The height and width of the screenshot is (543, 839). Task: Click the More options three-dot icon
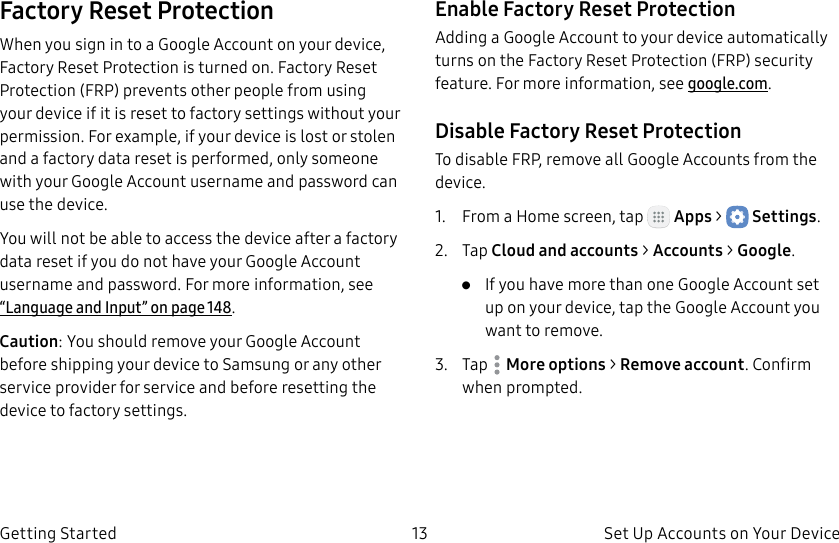pyautogui.click(x=497, y=365)
